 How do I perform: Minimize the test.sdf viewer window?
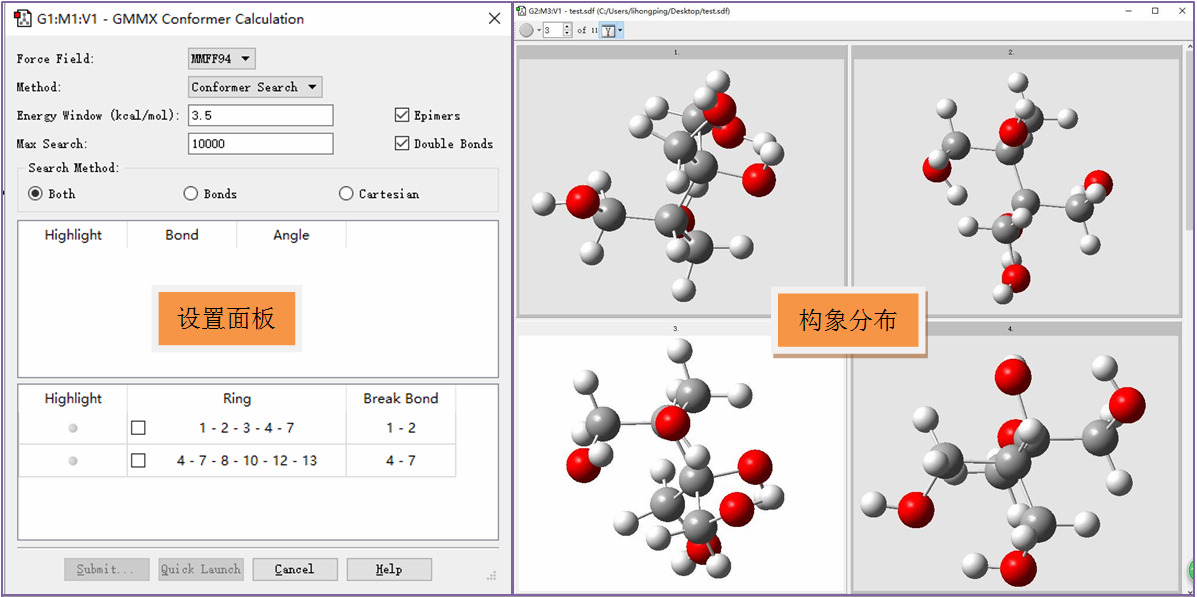[1127, 10]
